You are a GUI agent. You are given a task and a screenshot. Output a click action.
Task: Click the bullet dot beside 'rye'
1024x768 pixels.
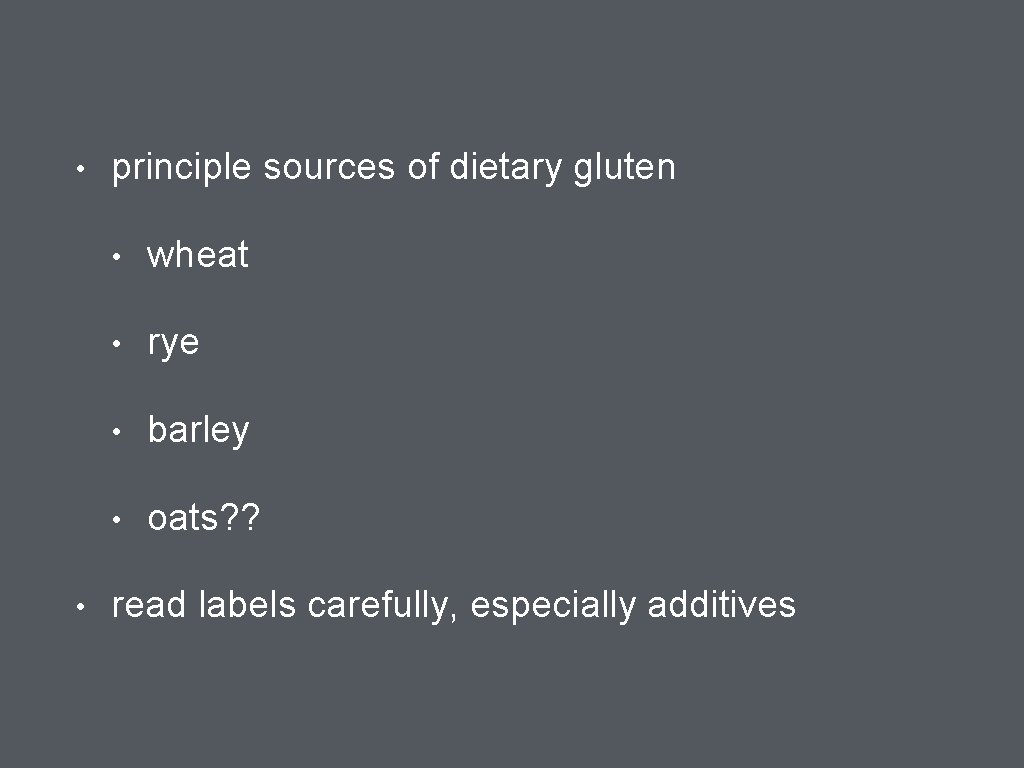(x=117, y=345)
